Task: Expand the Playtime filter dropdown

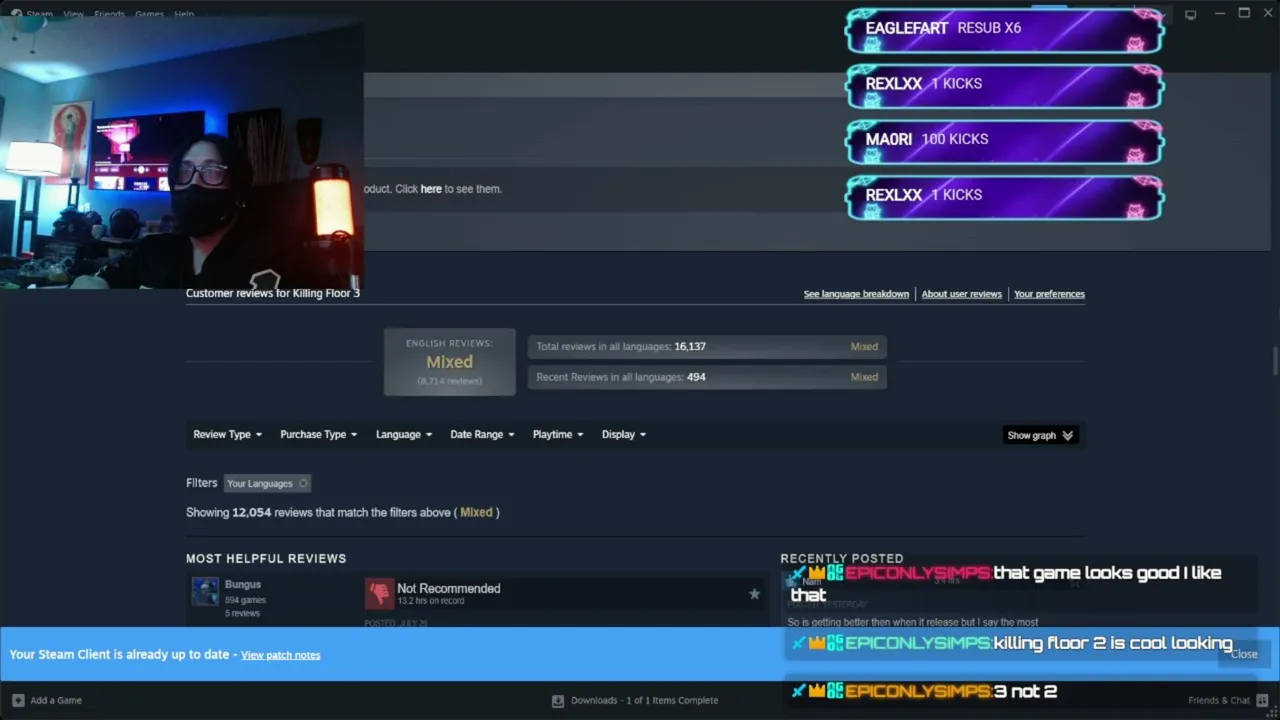Action: point(558,435)
